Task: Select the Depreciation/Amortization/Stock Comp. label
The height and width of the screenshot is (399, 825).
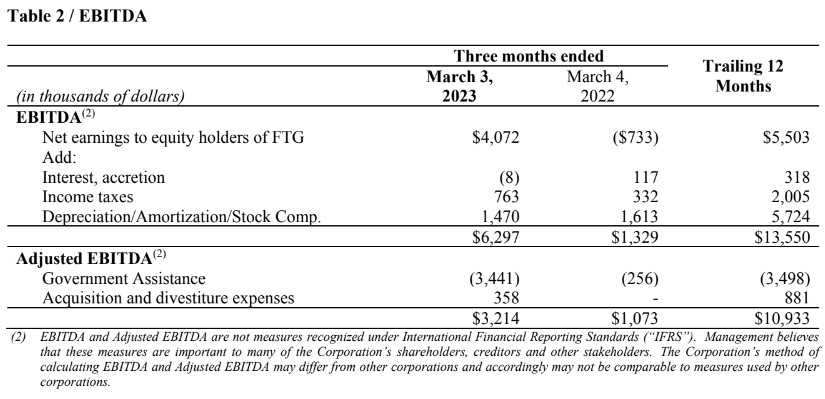Action: (x=182, y=217)
